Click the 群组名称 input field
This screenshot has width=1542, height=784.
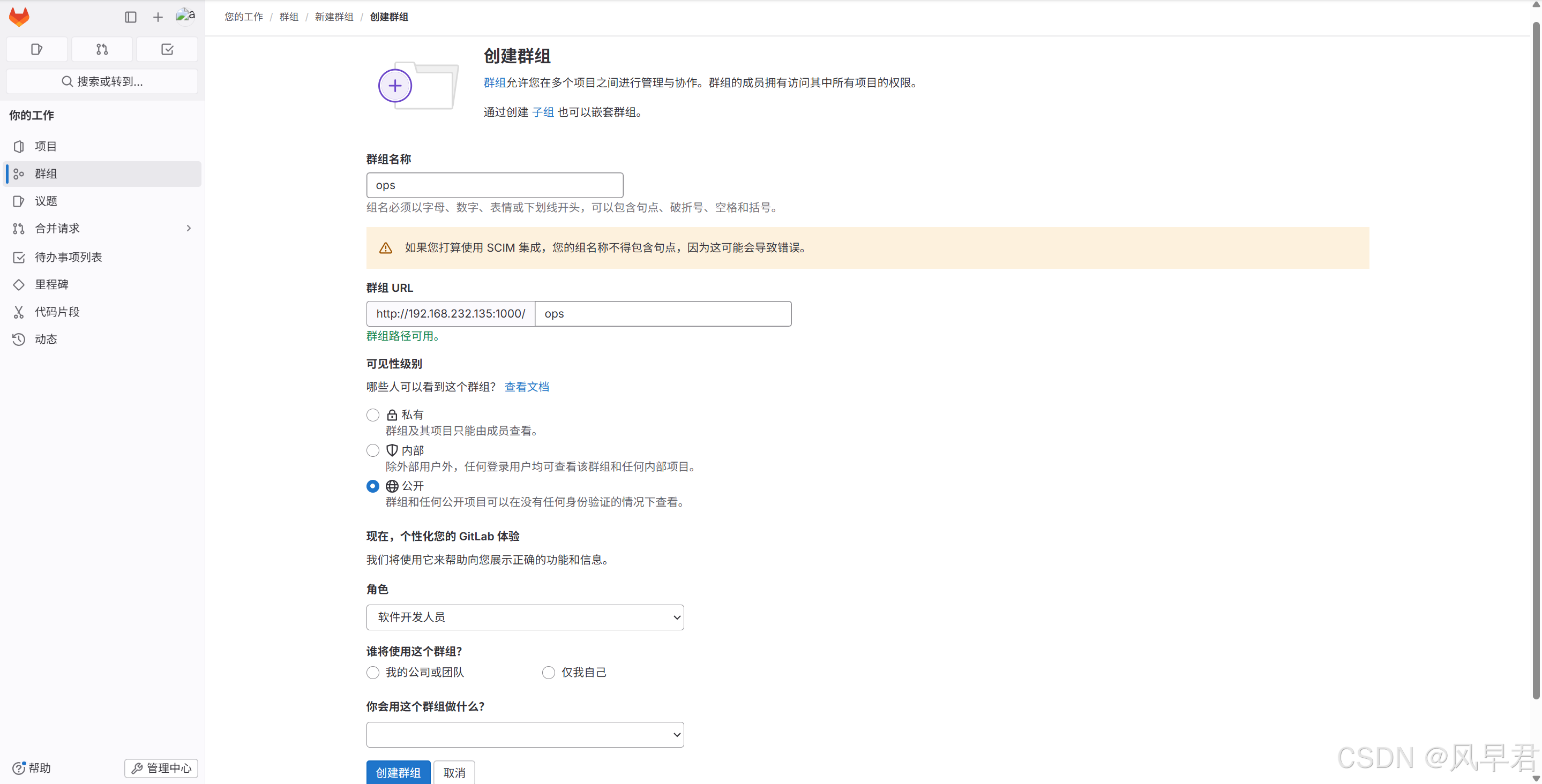click(x=495, y=185)
